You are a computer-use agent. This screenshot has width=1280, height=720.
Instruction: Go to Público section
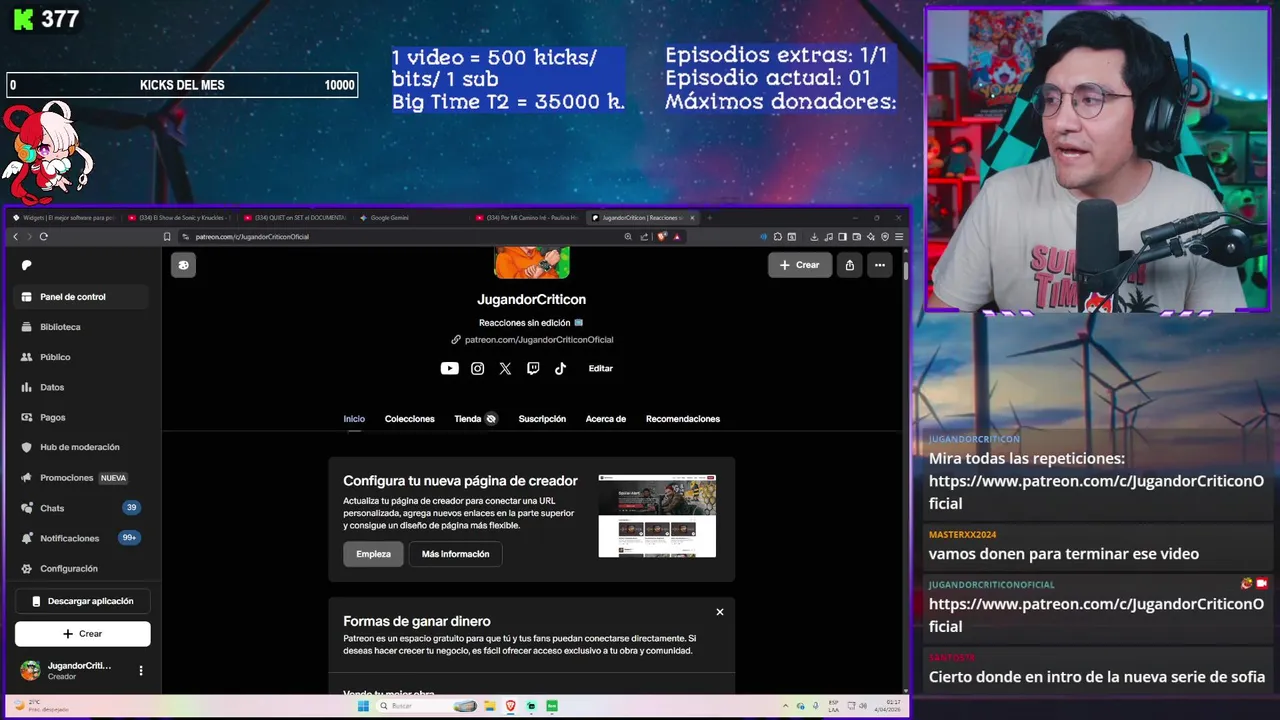(82, 357)
